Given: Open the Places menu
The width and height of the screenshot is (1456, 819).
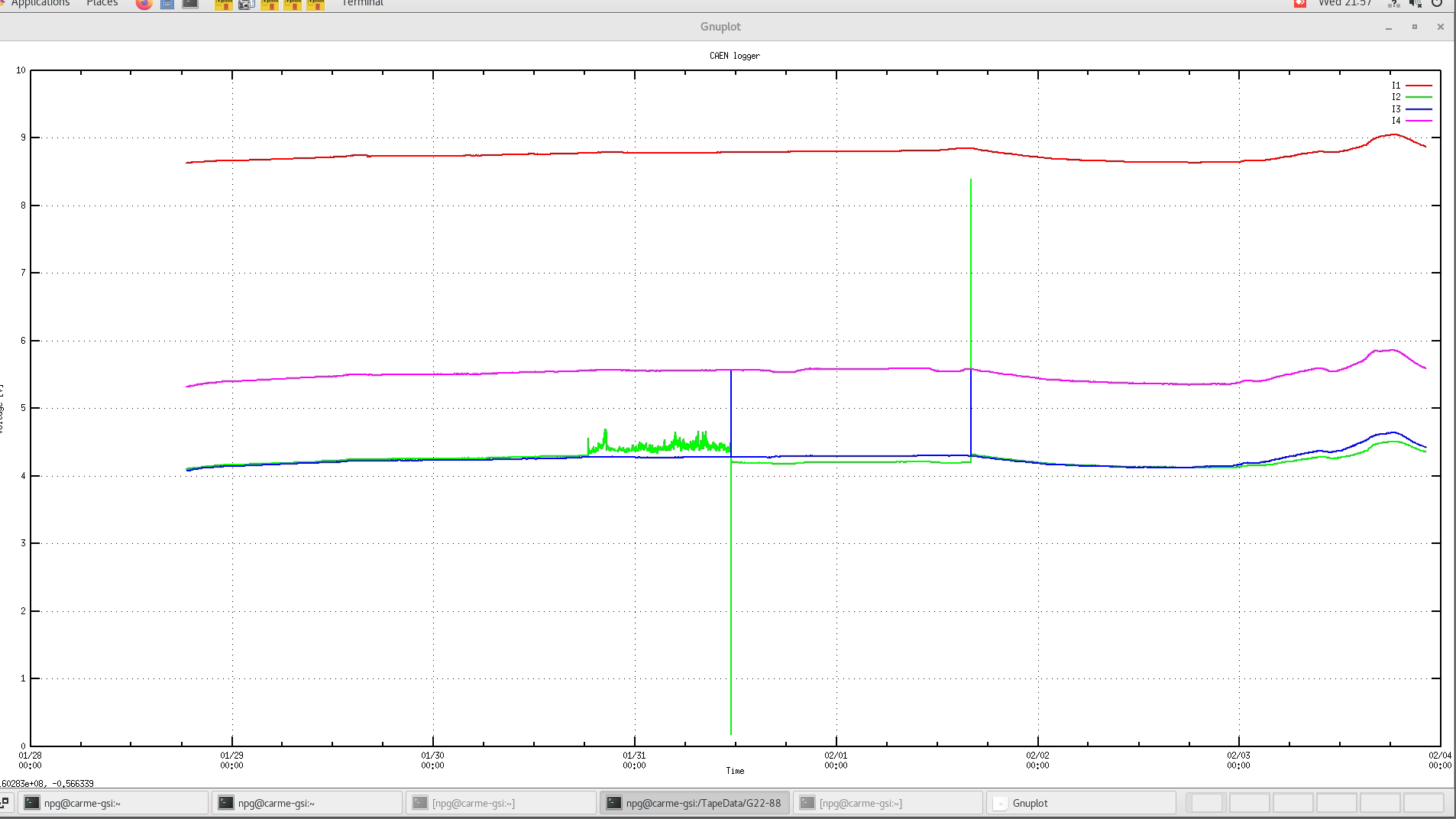Looking at the screenshot, I should (102, 4).
